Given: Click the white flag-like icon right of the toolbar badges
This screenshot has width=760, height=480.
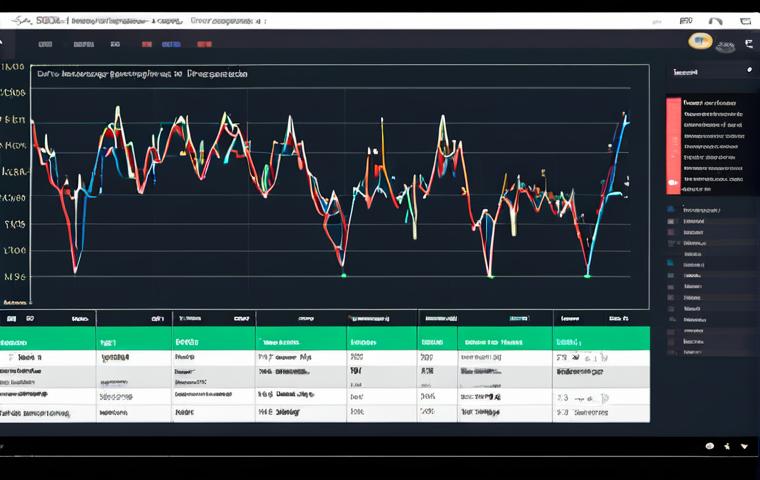Looking at the screenshot, I should pos(748,44).
